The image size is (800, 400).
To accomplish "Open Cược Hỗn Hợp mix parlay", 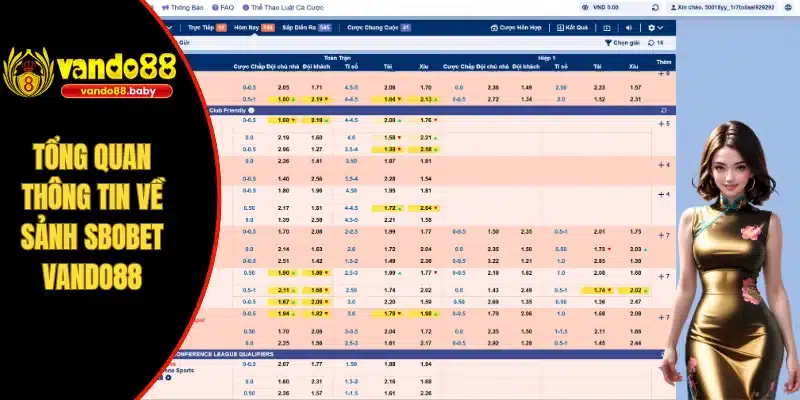I will pos(516,28).
